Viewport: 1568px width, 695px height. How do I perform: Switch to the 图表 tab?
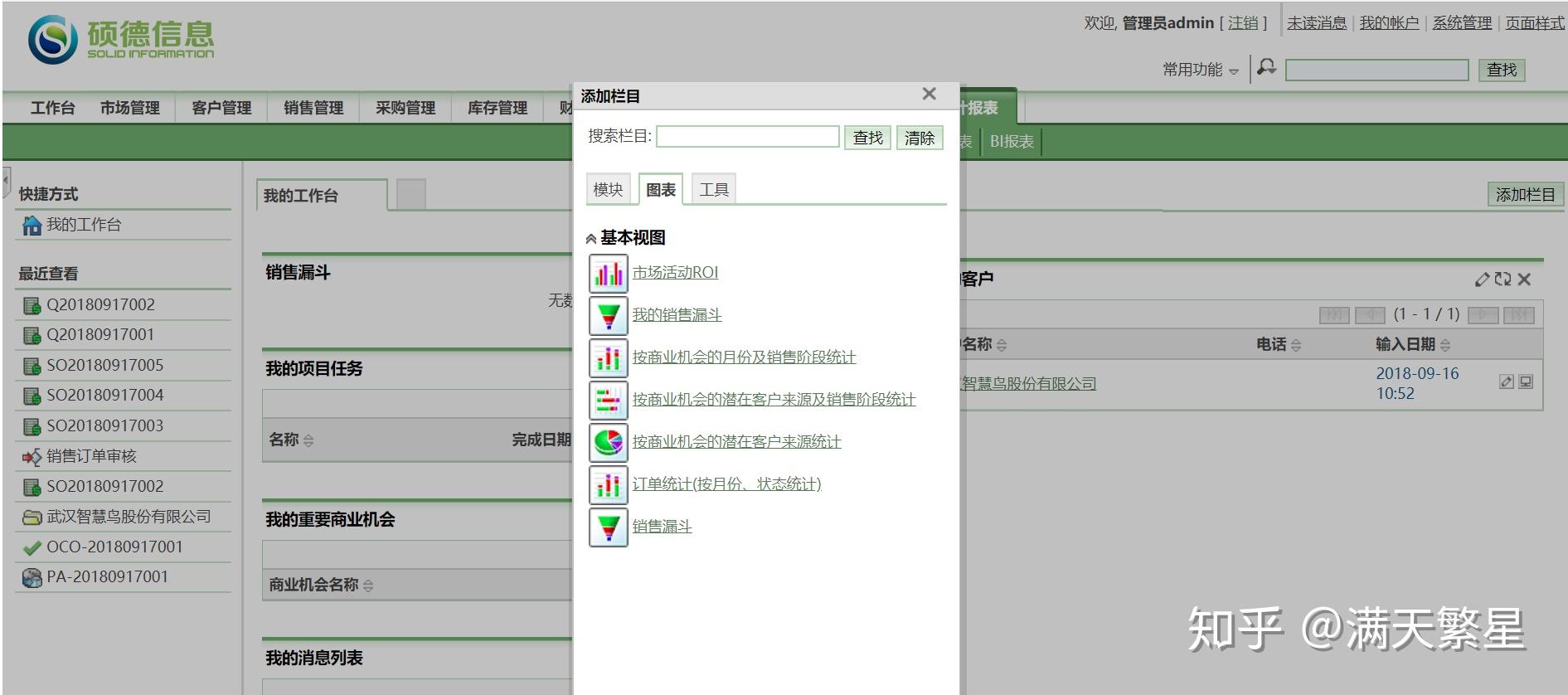click(661, 190)
